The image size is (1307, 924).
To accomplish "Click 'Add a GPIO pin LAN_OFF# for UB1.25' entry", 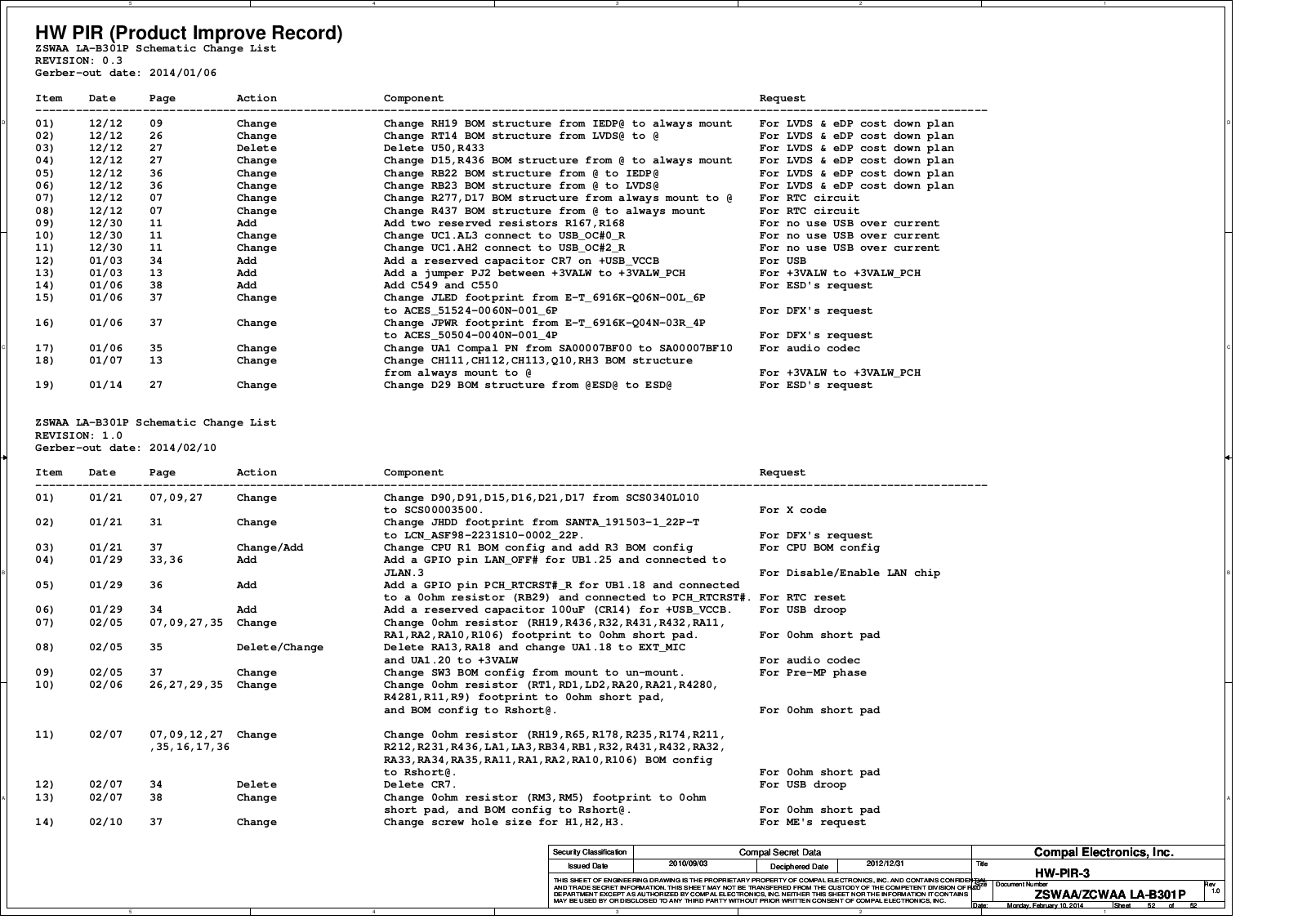I will [555, 560].
